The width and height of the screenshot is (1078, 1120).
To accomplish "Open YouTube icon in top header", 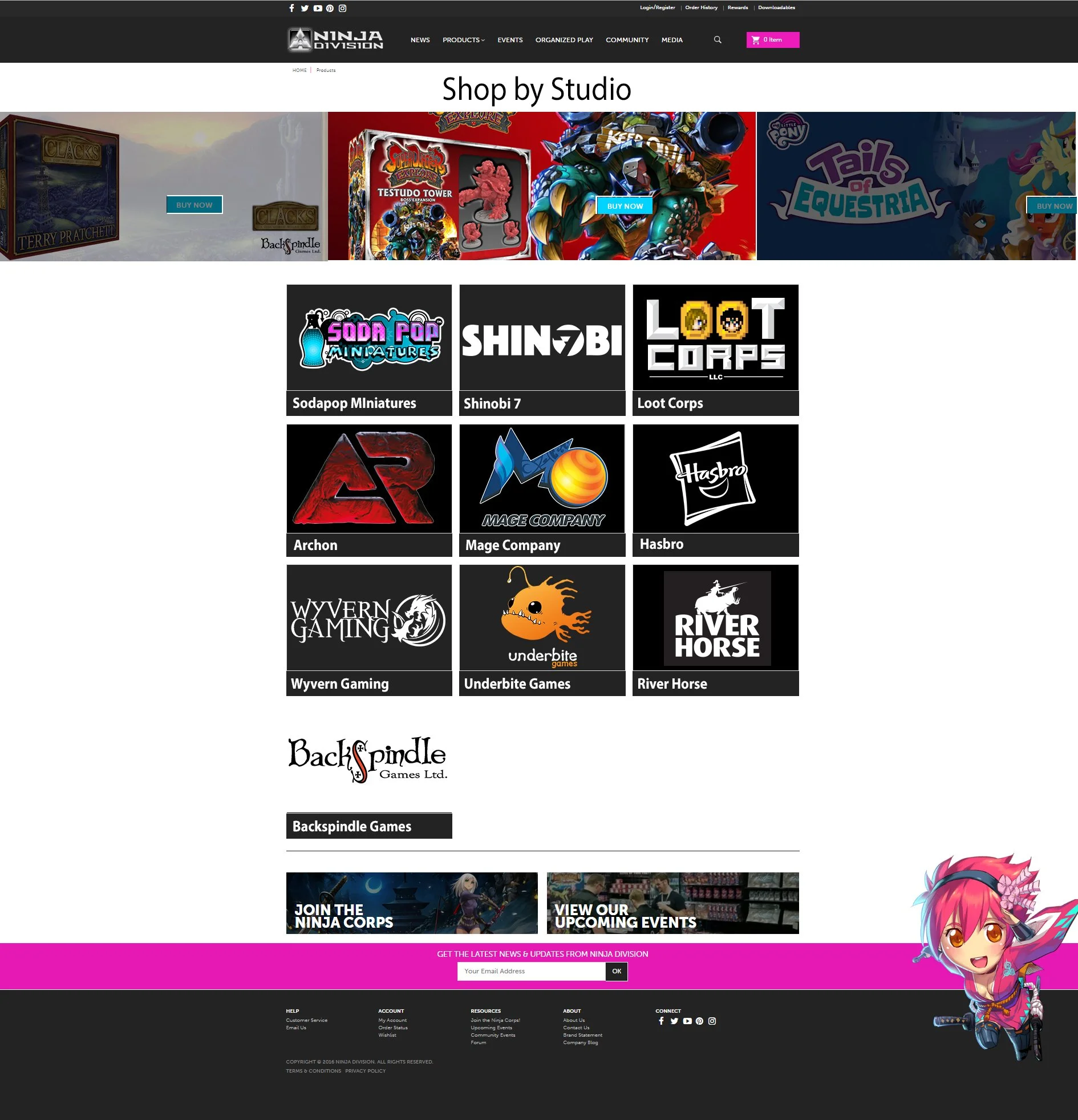I will pos(318,8).
